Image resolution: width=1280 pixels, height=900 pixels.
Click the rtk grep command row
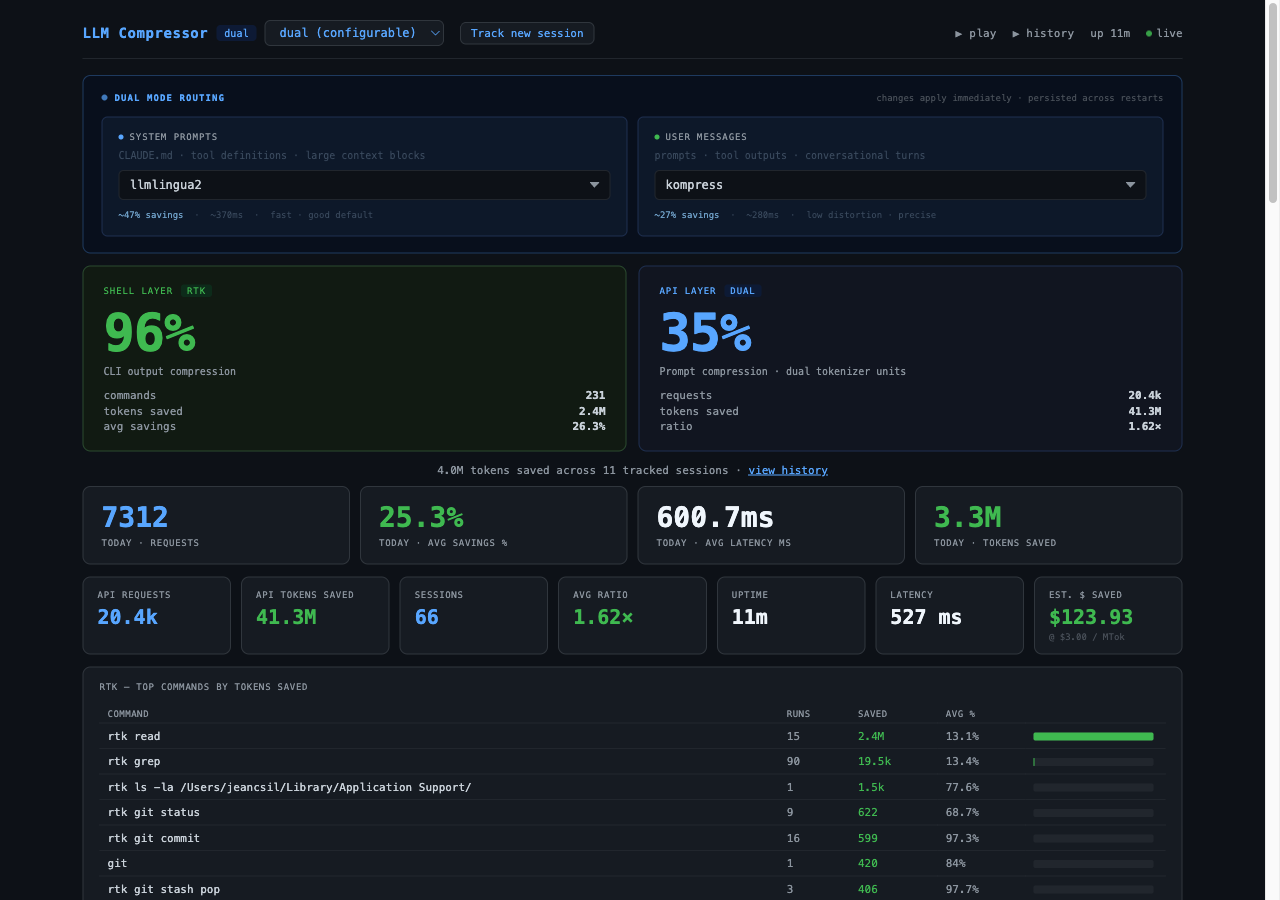click(632, 762)
